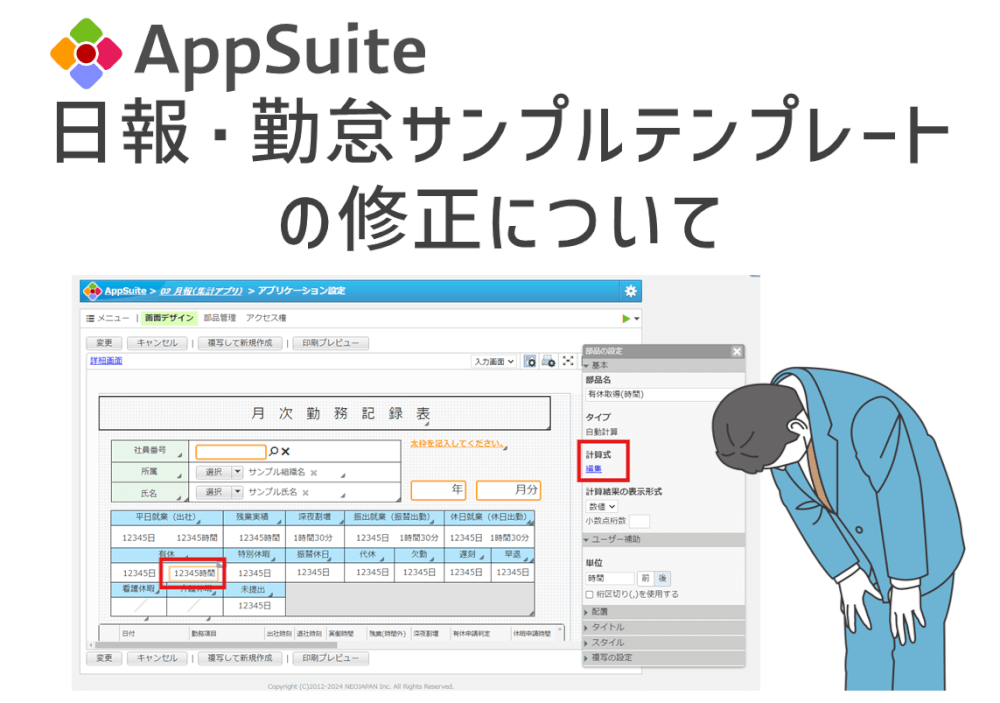Screen dimensions: 1000x703
Task: Open the settings gear in the blue header
Action: (630, 290)
